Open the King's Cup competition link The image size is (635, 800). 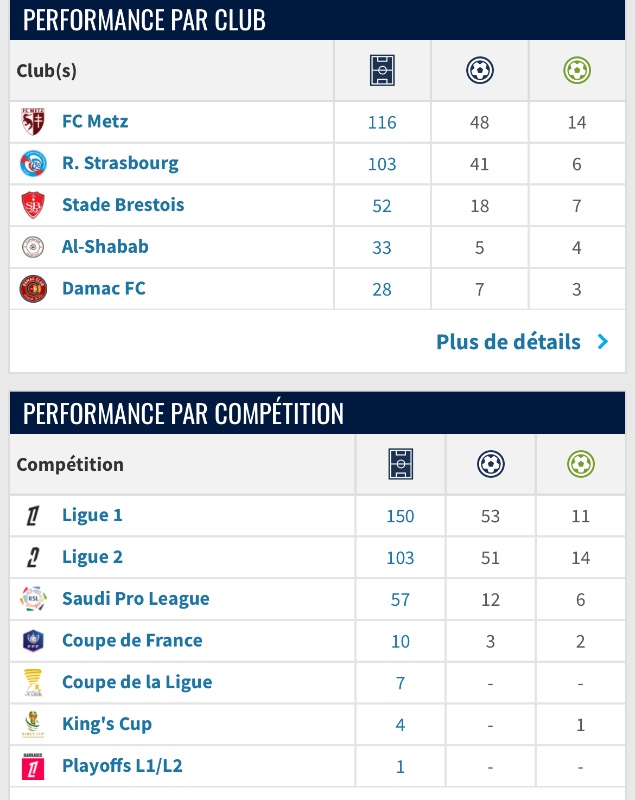(107, 724)
